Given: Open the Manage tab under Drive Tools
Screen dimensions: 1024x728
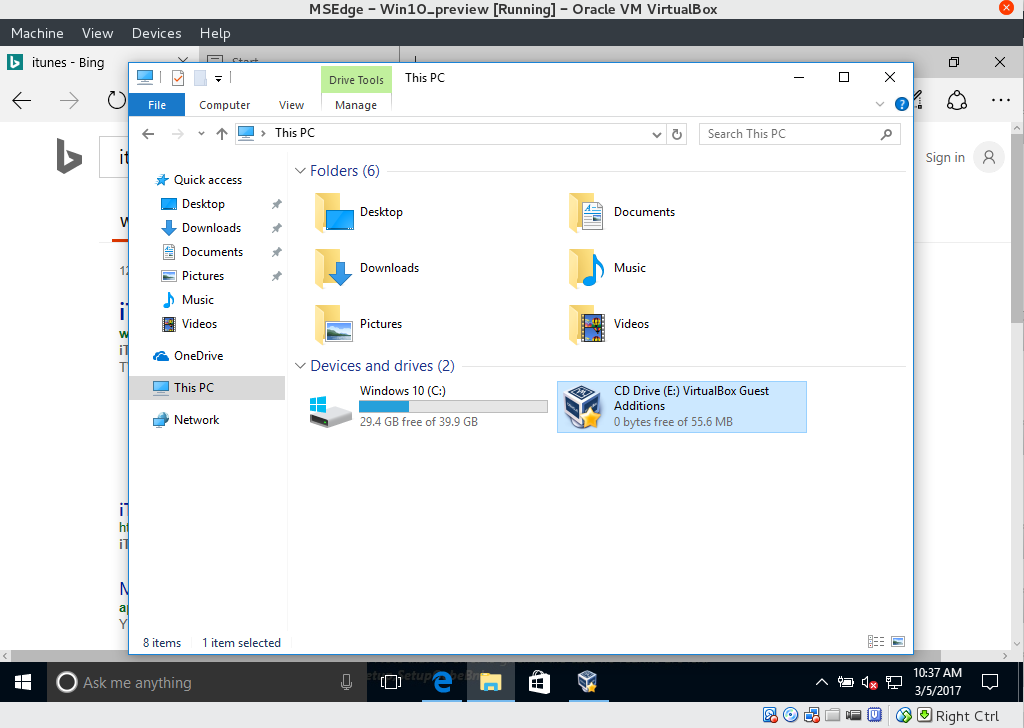Looking at the screenshot, I should tap(356, 105).
